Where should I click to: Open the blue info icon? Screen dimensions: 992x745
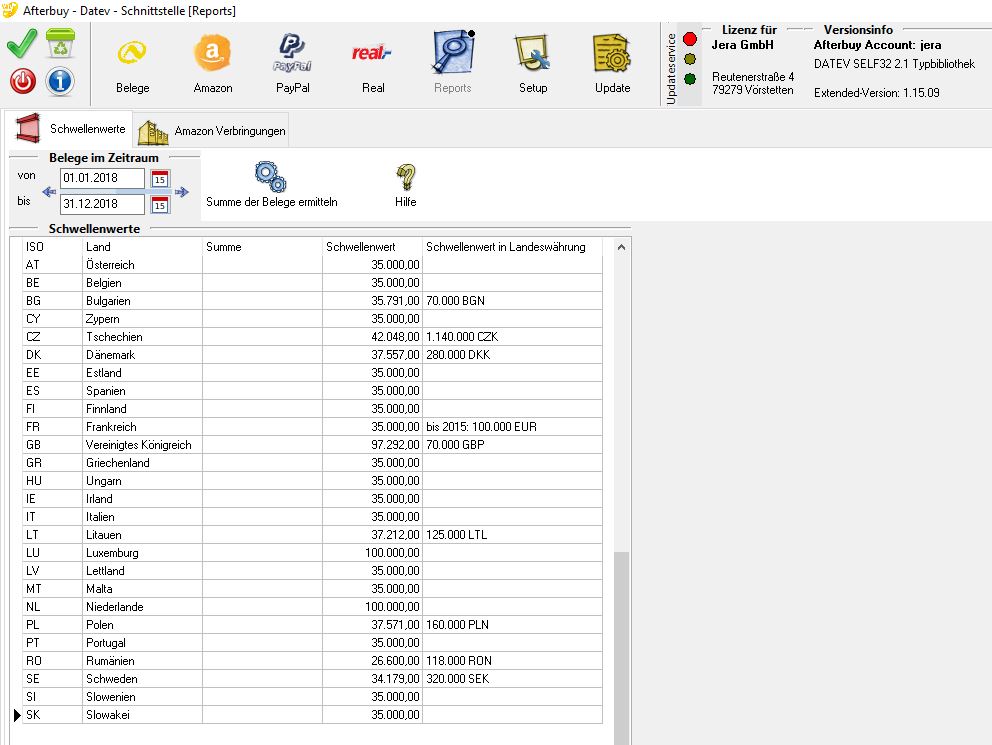60,81
